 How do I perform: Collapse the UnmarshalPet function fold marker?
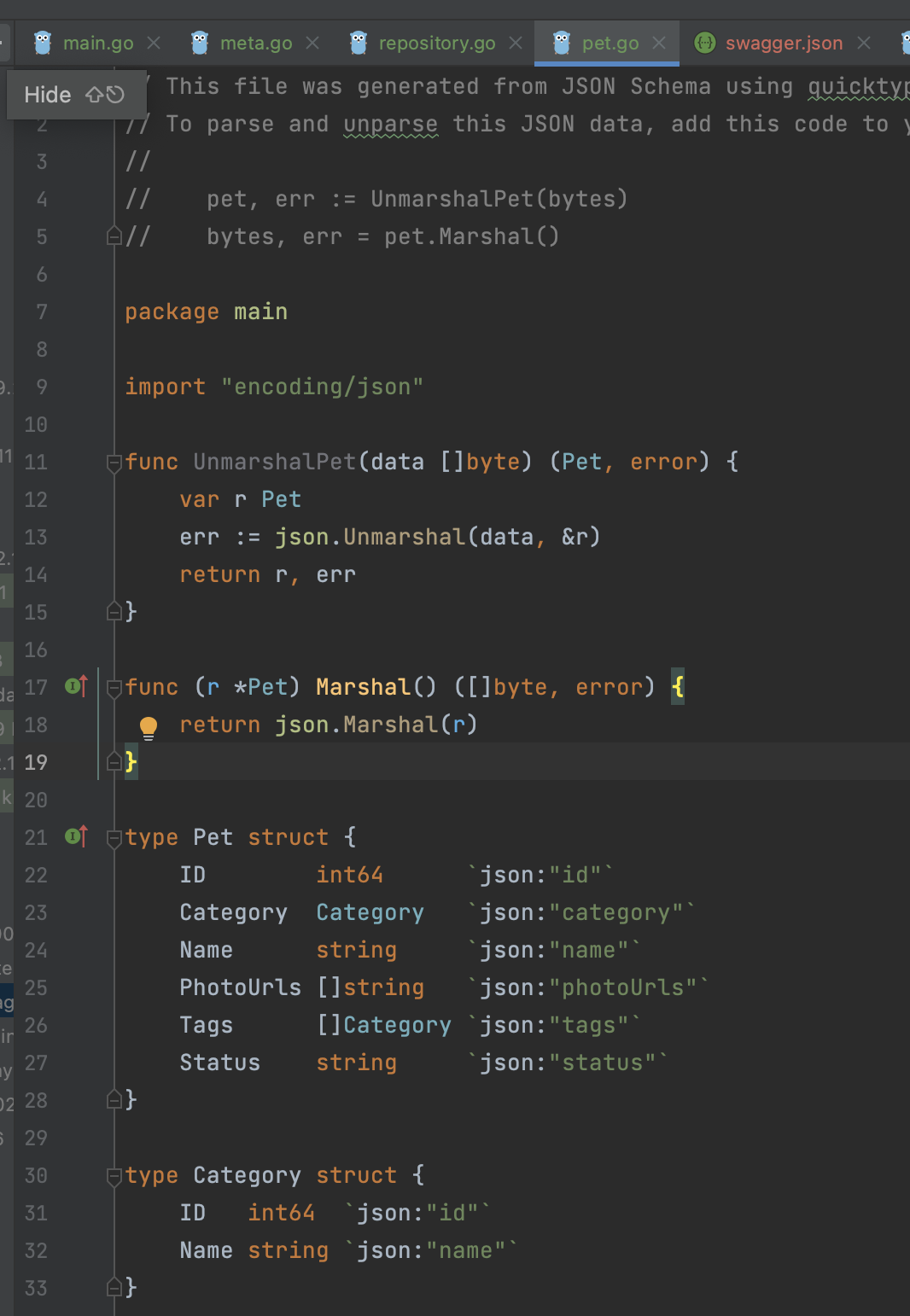(x=114, y=463)
